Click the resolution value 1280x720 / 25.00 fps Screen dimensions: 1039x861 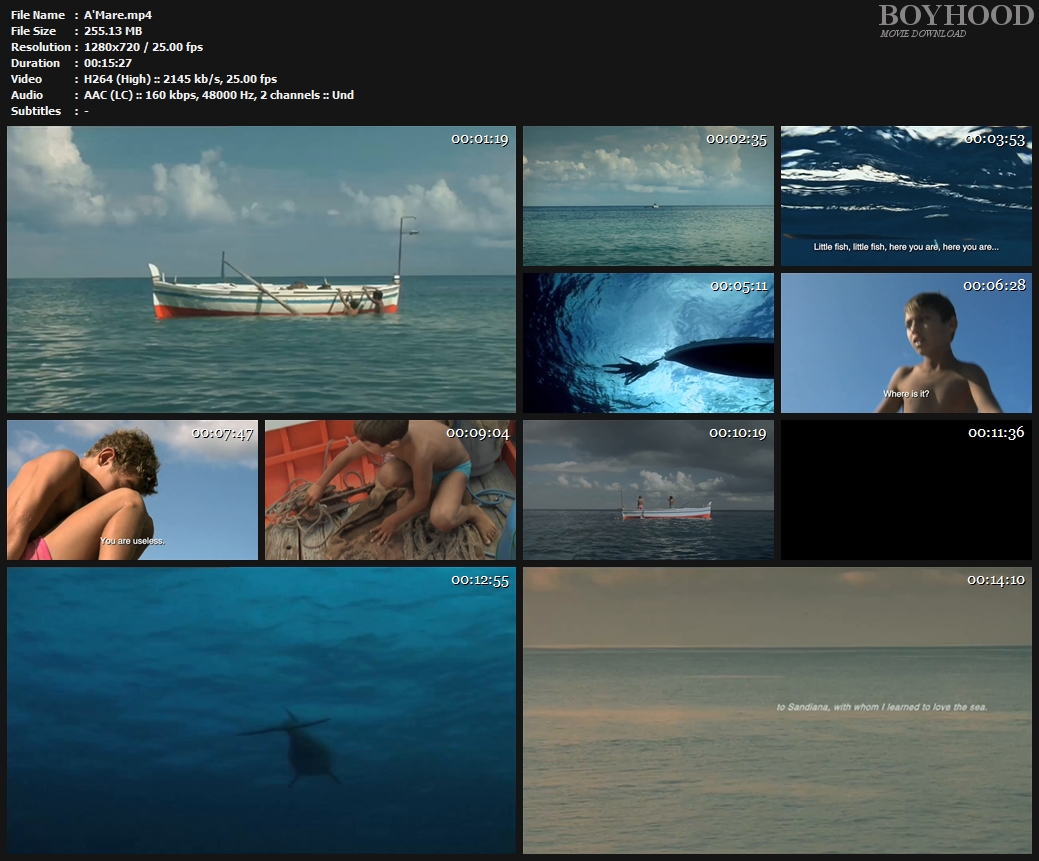pyautogui.click(x=143, y=46)
